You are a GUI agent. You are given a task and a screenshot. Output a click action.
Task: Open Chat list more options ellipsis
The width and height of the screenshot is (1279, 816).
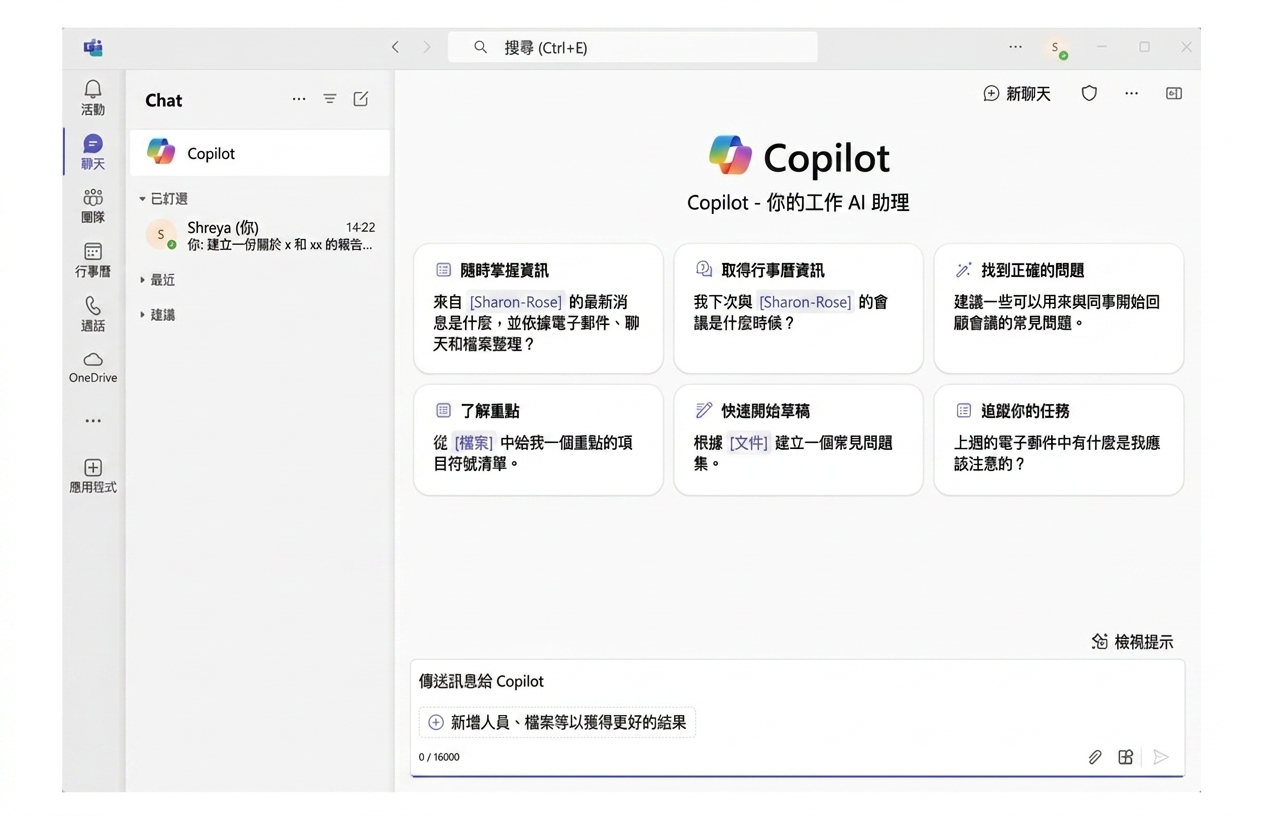pyautogui.click(x=299, y=99)
